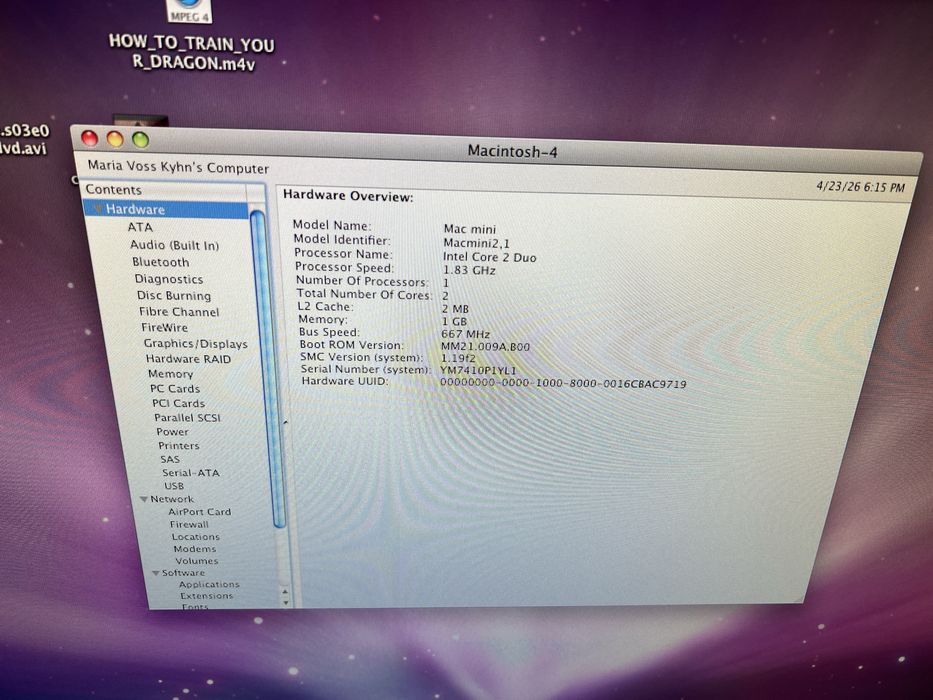
Task: Select Serial-ATA entry
Action: (191, 473)
